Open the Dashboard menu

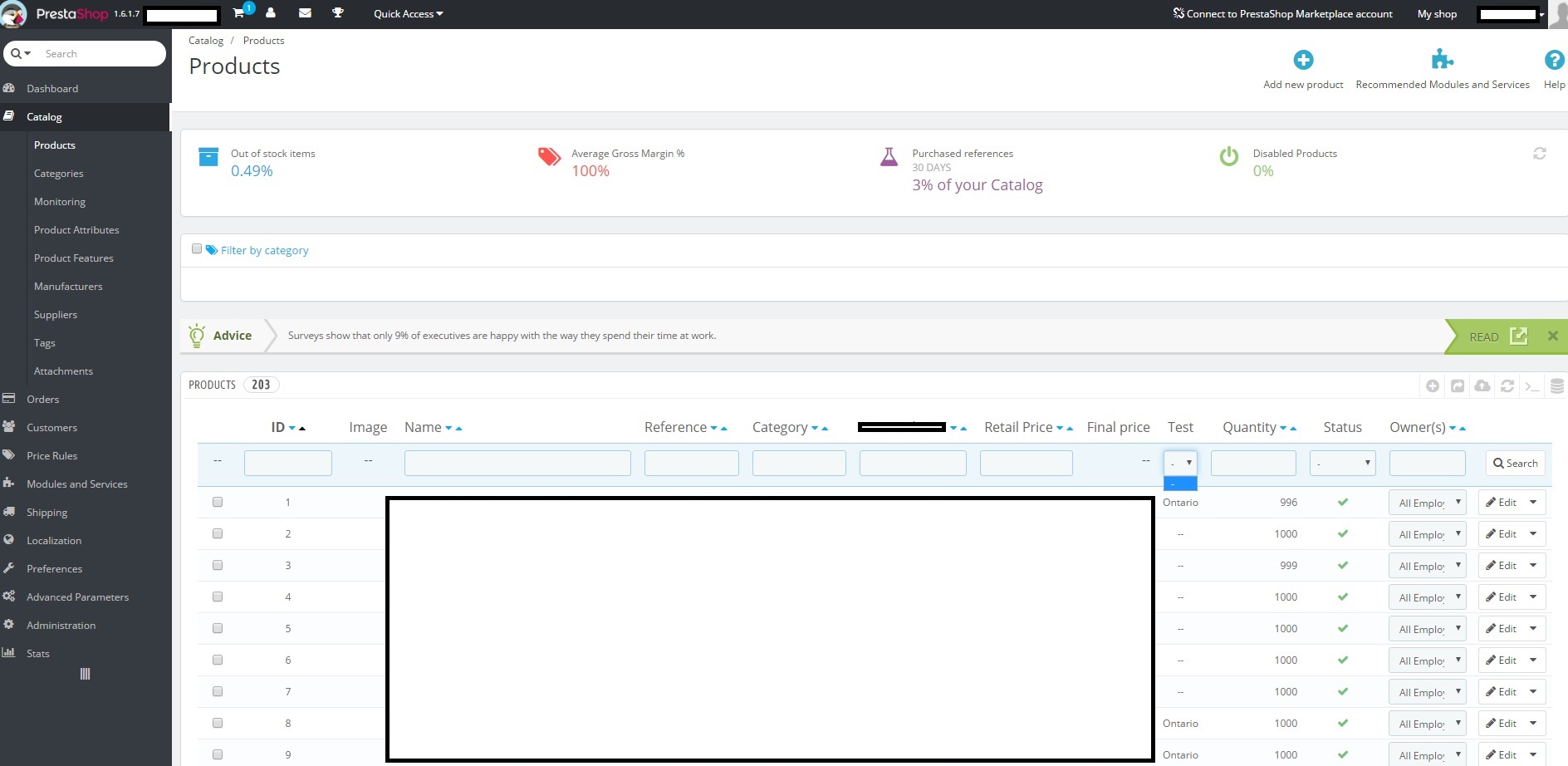(52, 88)
